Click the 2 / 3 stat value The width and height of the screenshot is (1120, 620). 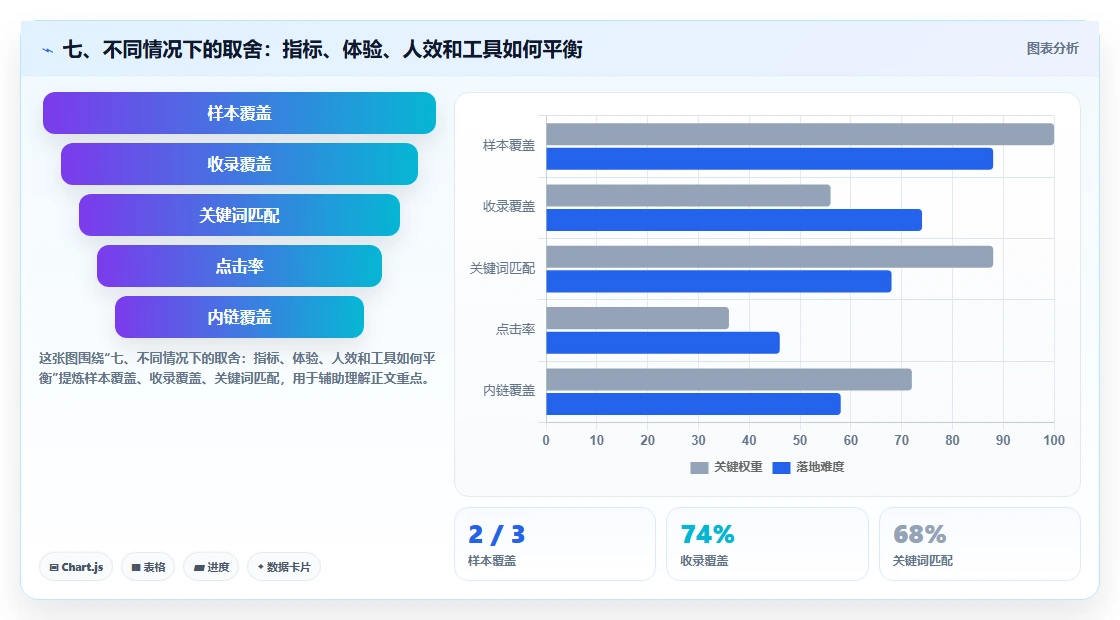click(496, 534)
